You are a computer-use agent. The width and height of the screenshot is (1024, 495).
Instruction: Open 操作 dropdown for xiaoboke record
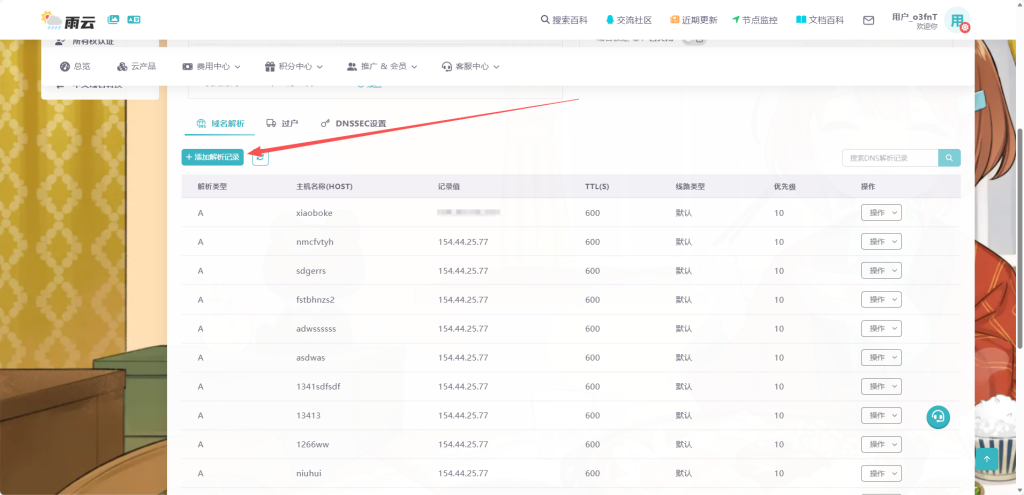point(881,213)
